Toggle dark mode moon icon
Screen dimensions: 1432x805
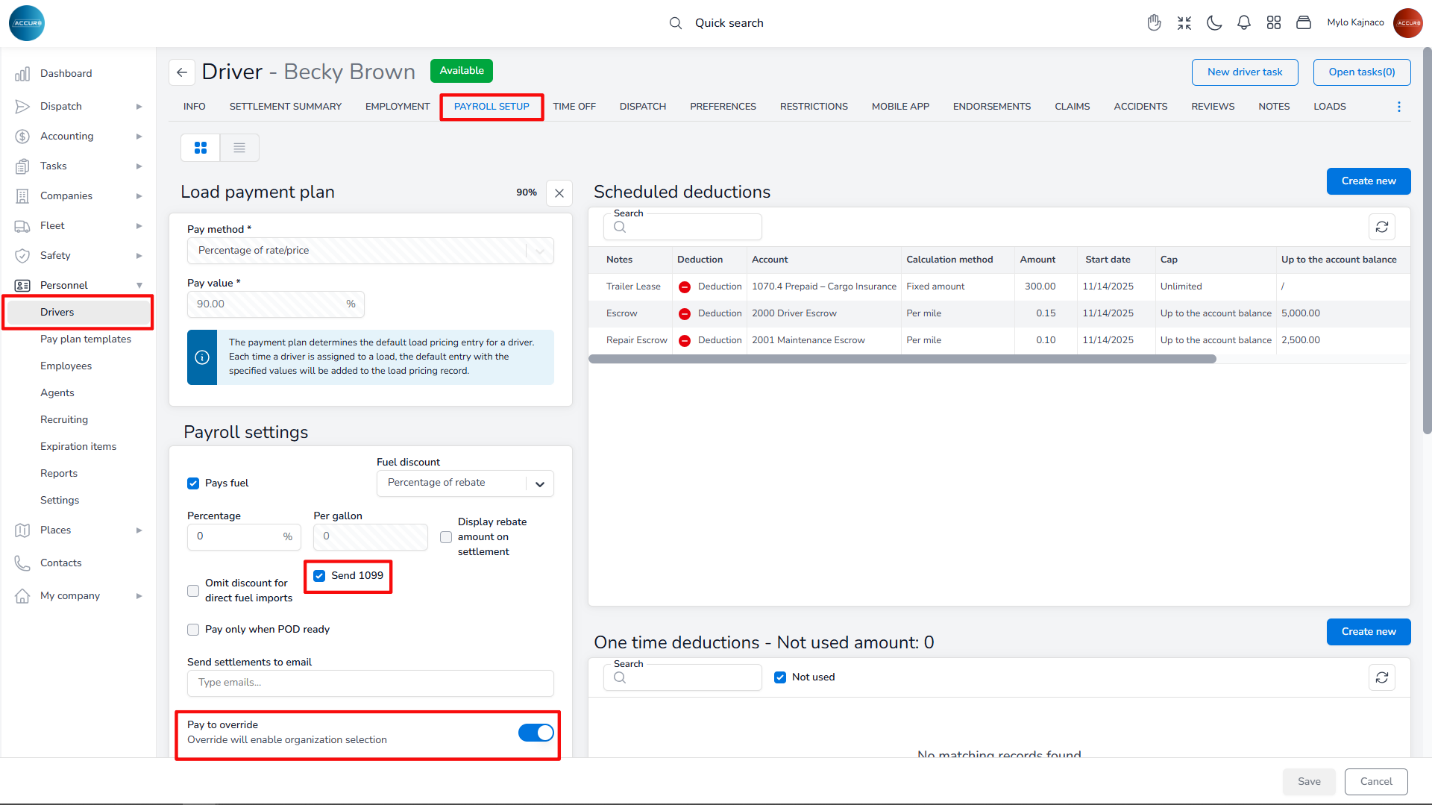tap(1214, 23)
